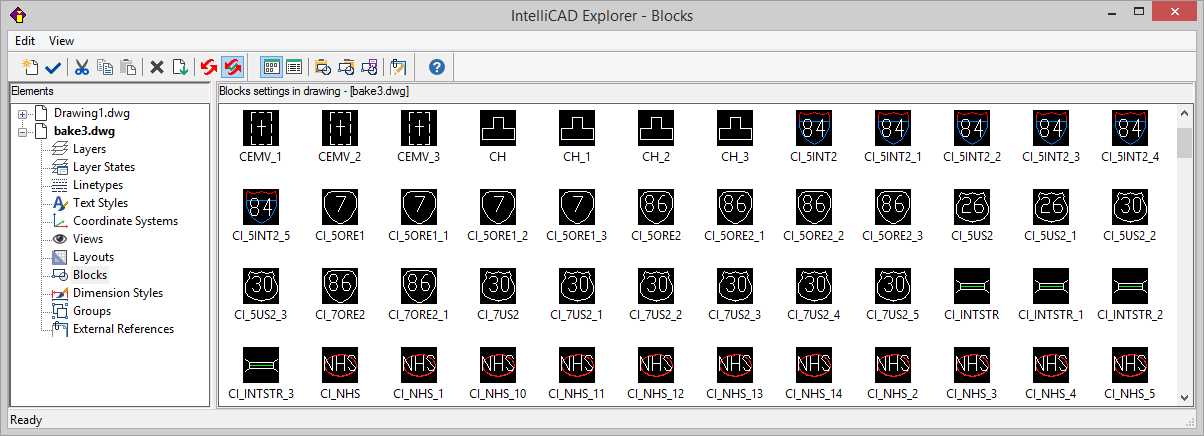Select Dimension Styles in the Elements tree

117,293
